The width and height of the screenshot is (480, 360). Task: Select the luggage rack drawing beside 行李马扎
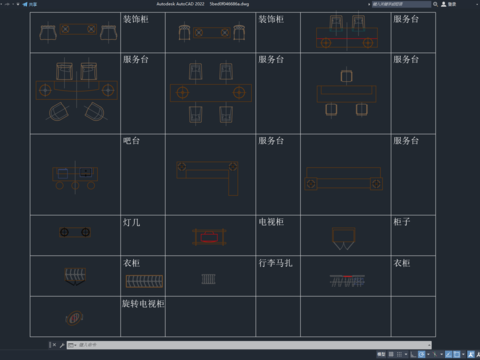point(209,279)
